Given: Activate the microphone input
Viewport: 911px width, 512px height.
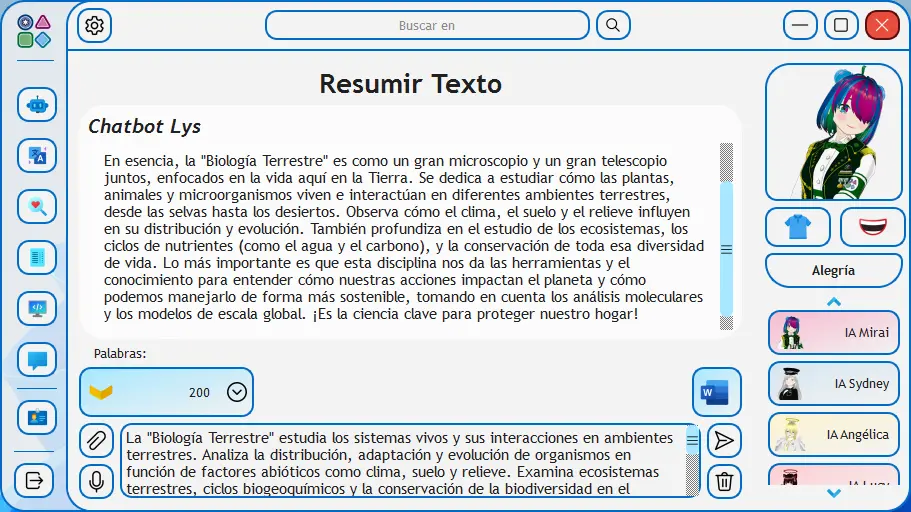Looking at the screenshot, I should pyautogui.click(x=96, y=481).
